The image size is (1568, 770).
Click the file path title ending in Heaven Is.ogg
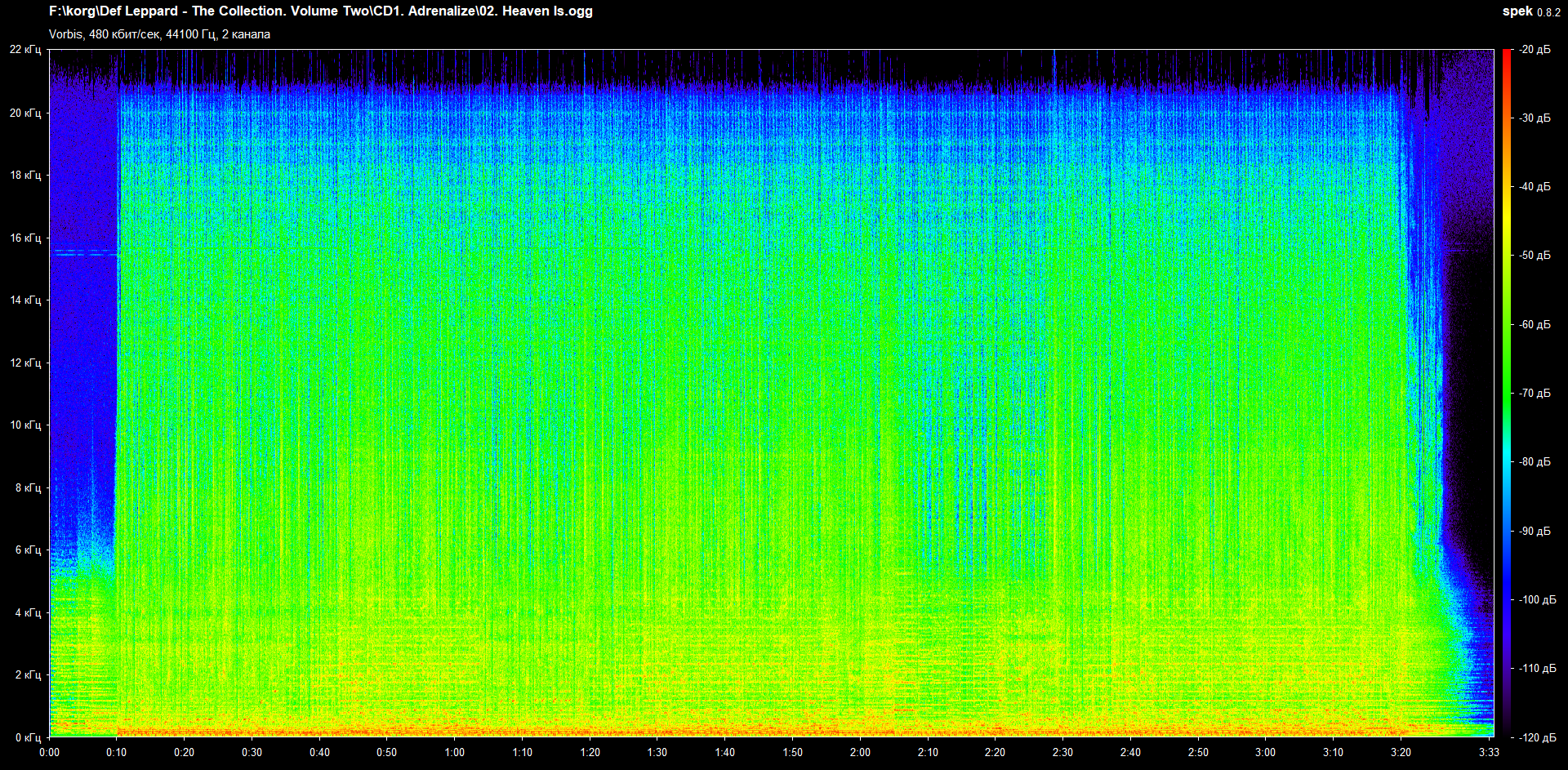(x=320, y=11)
